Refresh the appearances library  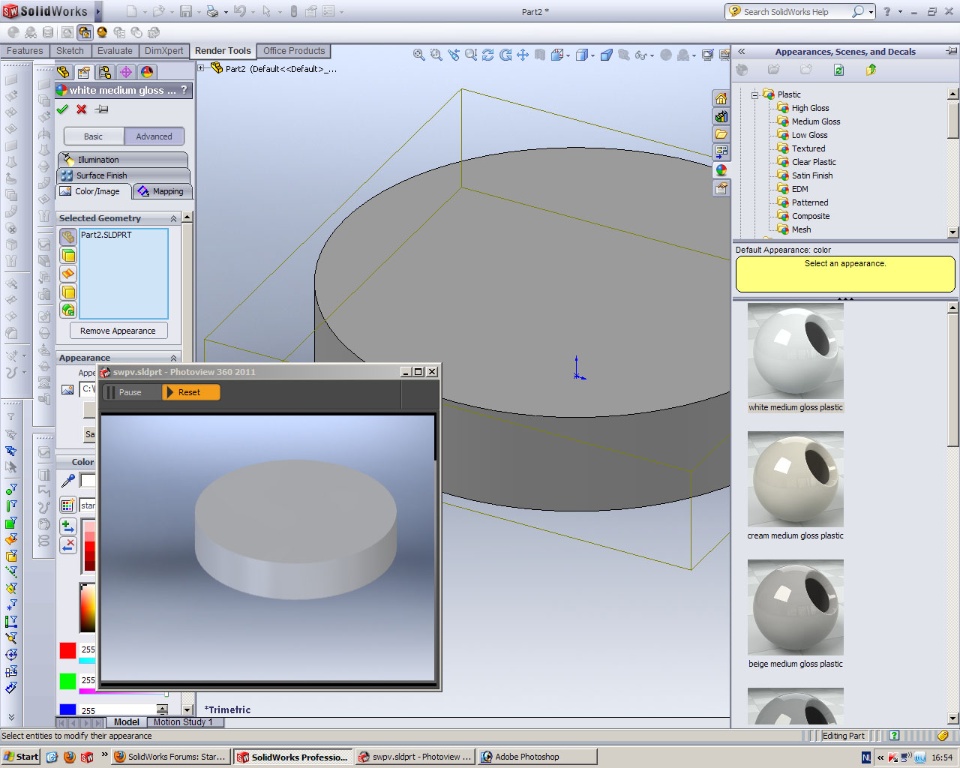[839, 70]
